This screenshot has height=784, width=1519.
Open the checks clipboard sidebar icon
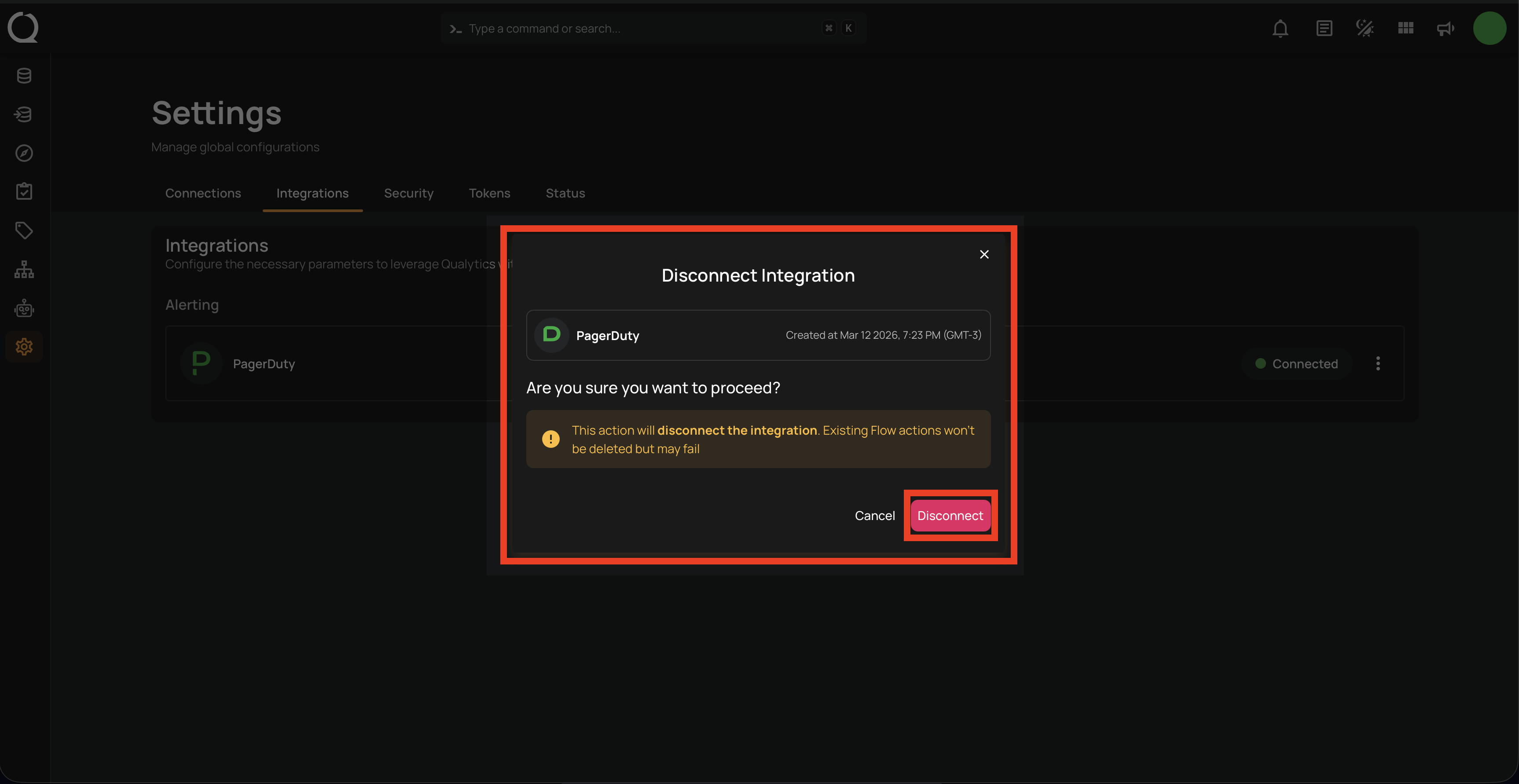pos(24,191)
